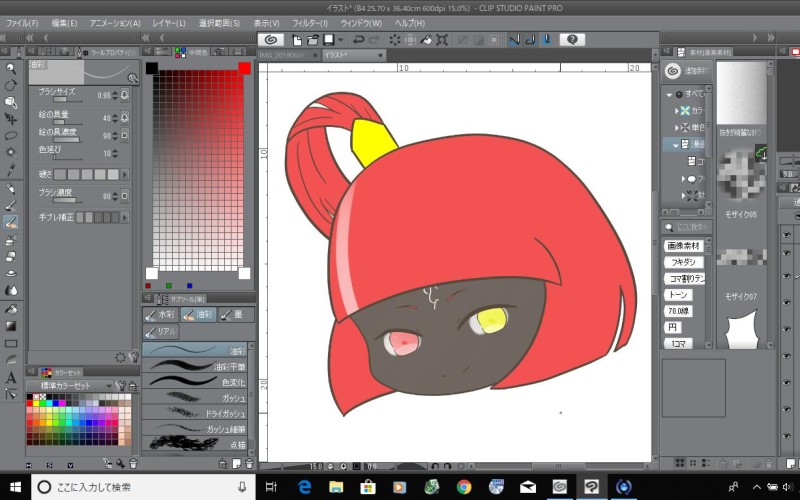The height and width of the screenshot is (500, 800).
Task: Select the Eyedropper tool
Action: (x=11, y=169)
